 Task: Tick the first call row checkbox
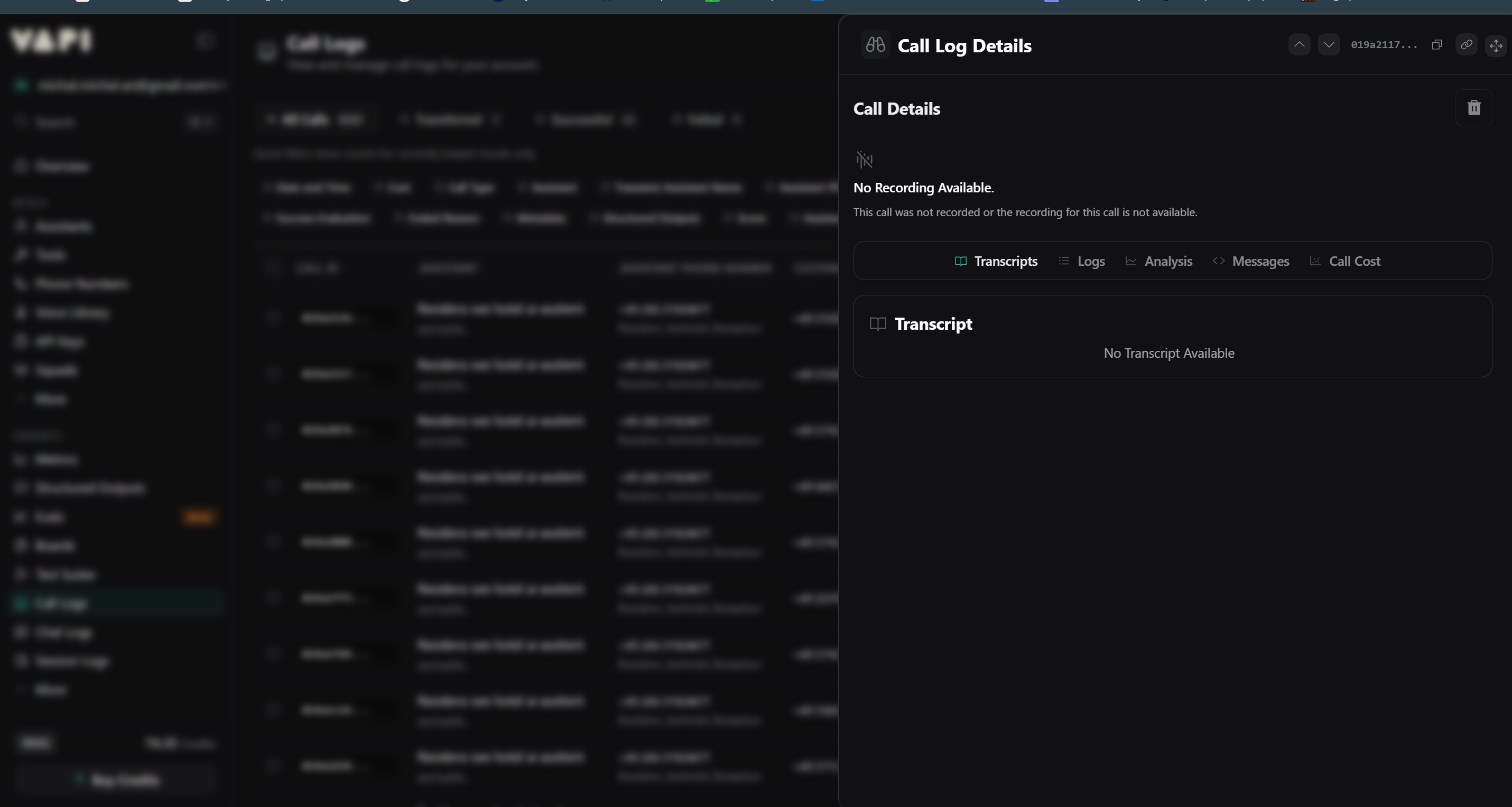point(272,318)
